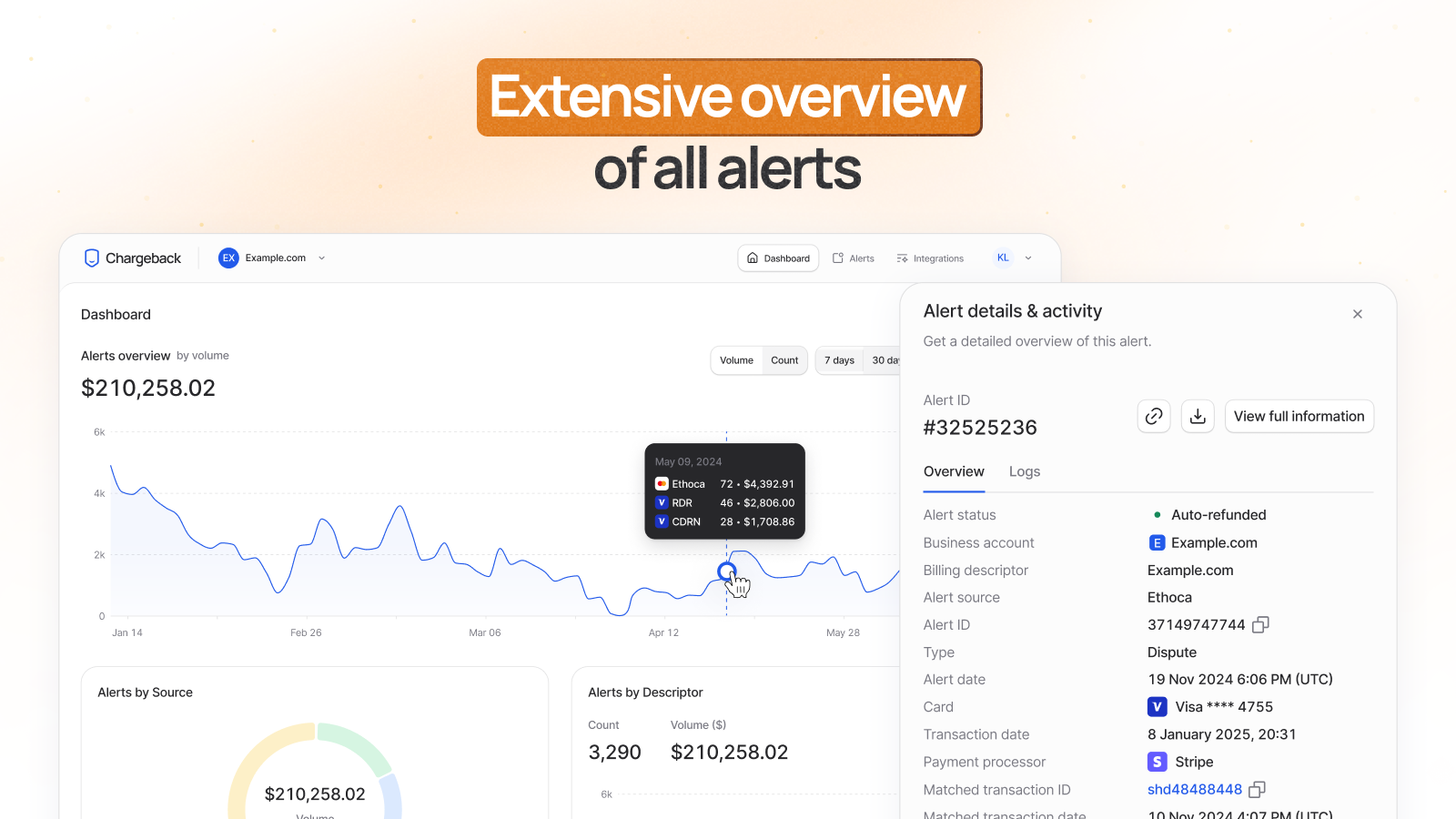Click the highlighted data point on the chart line
1456x819 pixels.
click(x=726, y=571)
